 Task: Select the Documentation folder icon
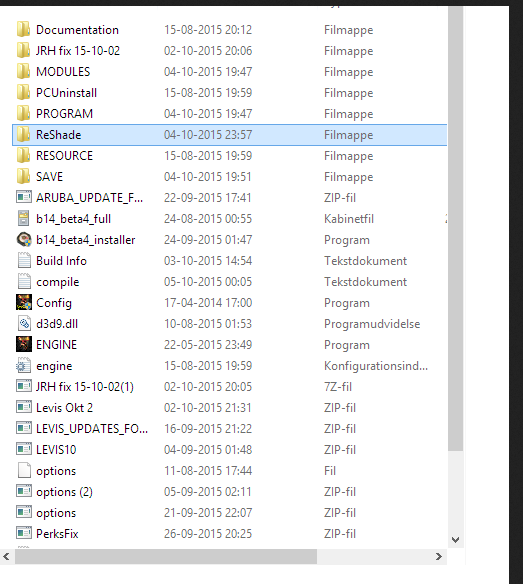[x=23, y=29]
